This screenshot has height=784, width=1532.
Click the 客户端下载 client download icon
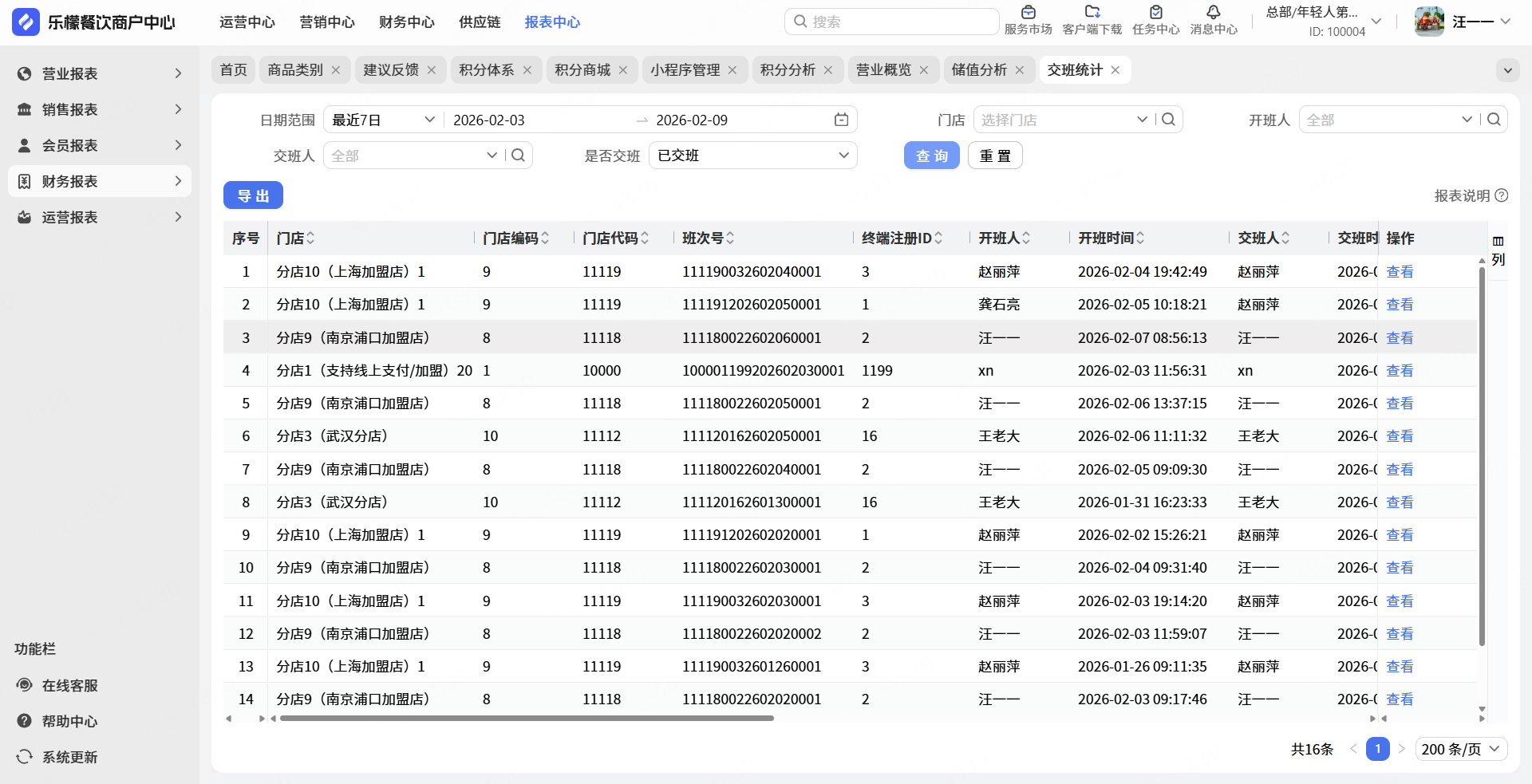pyautogui.click(x=1092, y=13)
